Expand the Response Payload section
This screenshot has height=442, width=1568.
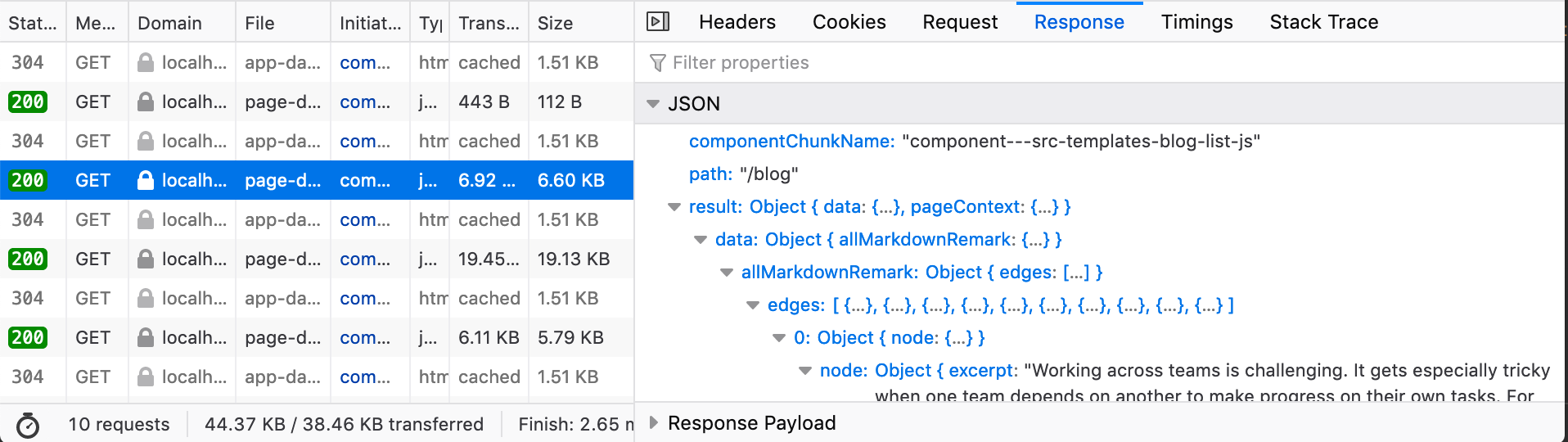tap(653, 423)
